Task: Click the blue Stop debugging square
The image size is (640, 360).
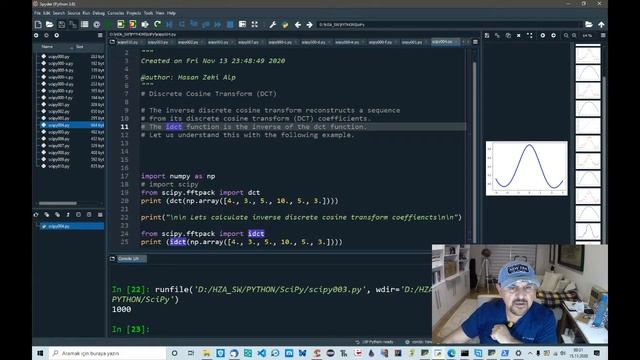Action: pyautogui.click(x=230, y=24)
